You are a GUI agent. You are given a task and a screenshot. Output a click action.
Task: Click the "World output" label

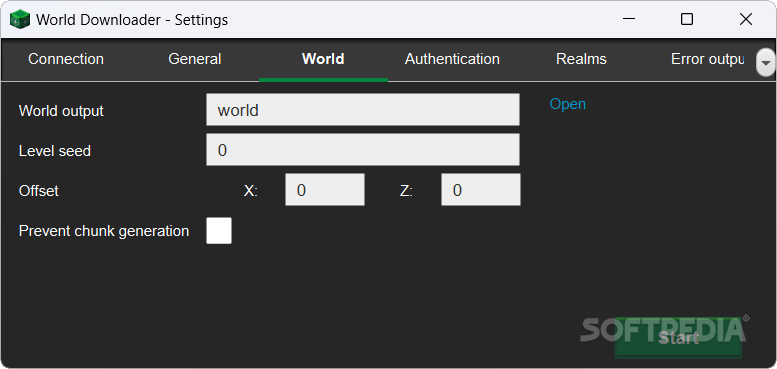(x=61, y=111)
